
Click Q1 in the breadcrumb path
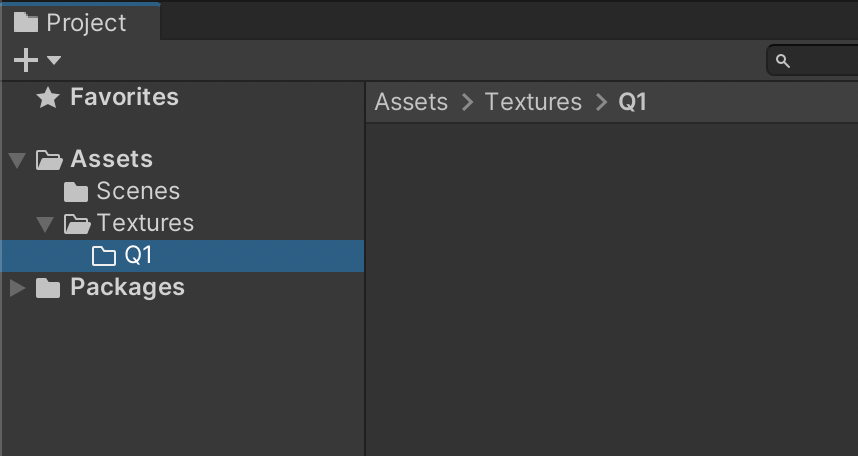click(x=633, y=102)
